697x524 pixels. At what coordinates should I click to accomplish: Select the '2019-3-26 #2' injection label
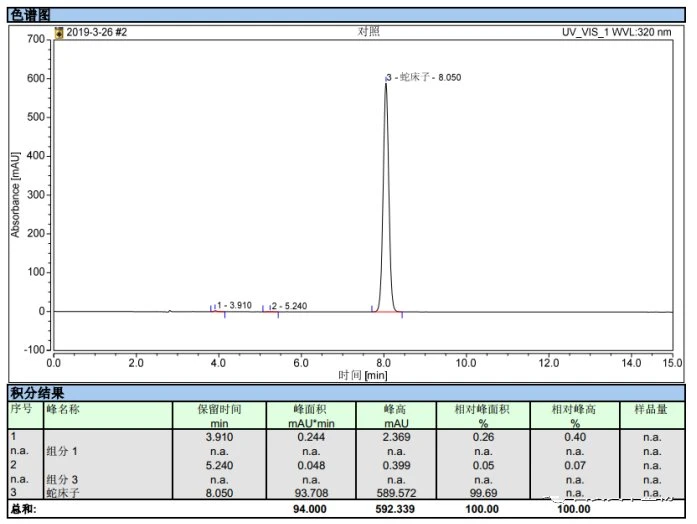pyautogui.click(x=96, y=32)
